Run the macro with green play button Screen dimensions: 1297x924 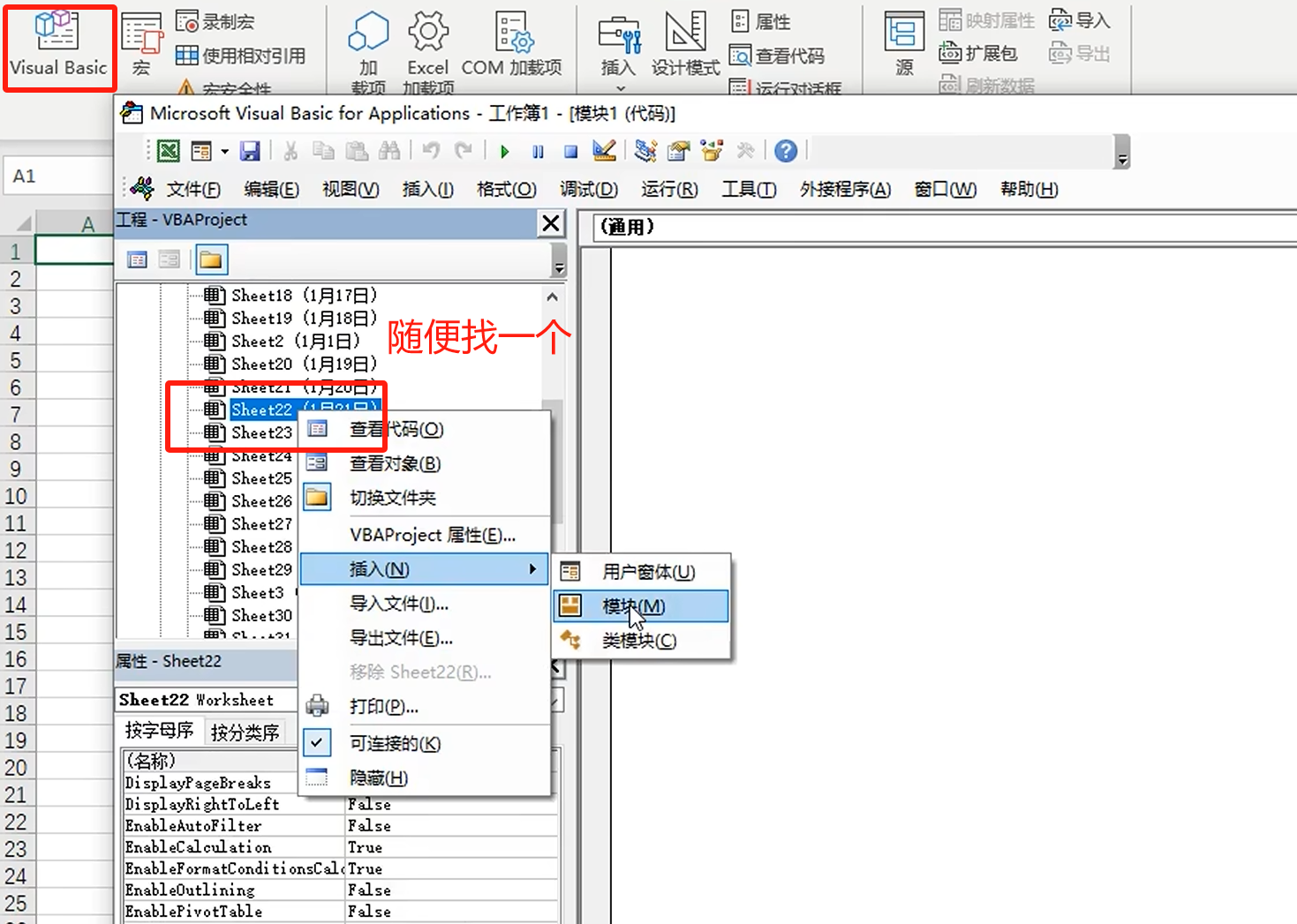[504, 151]
